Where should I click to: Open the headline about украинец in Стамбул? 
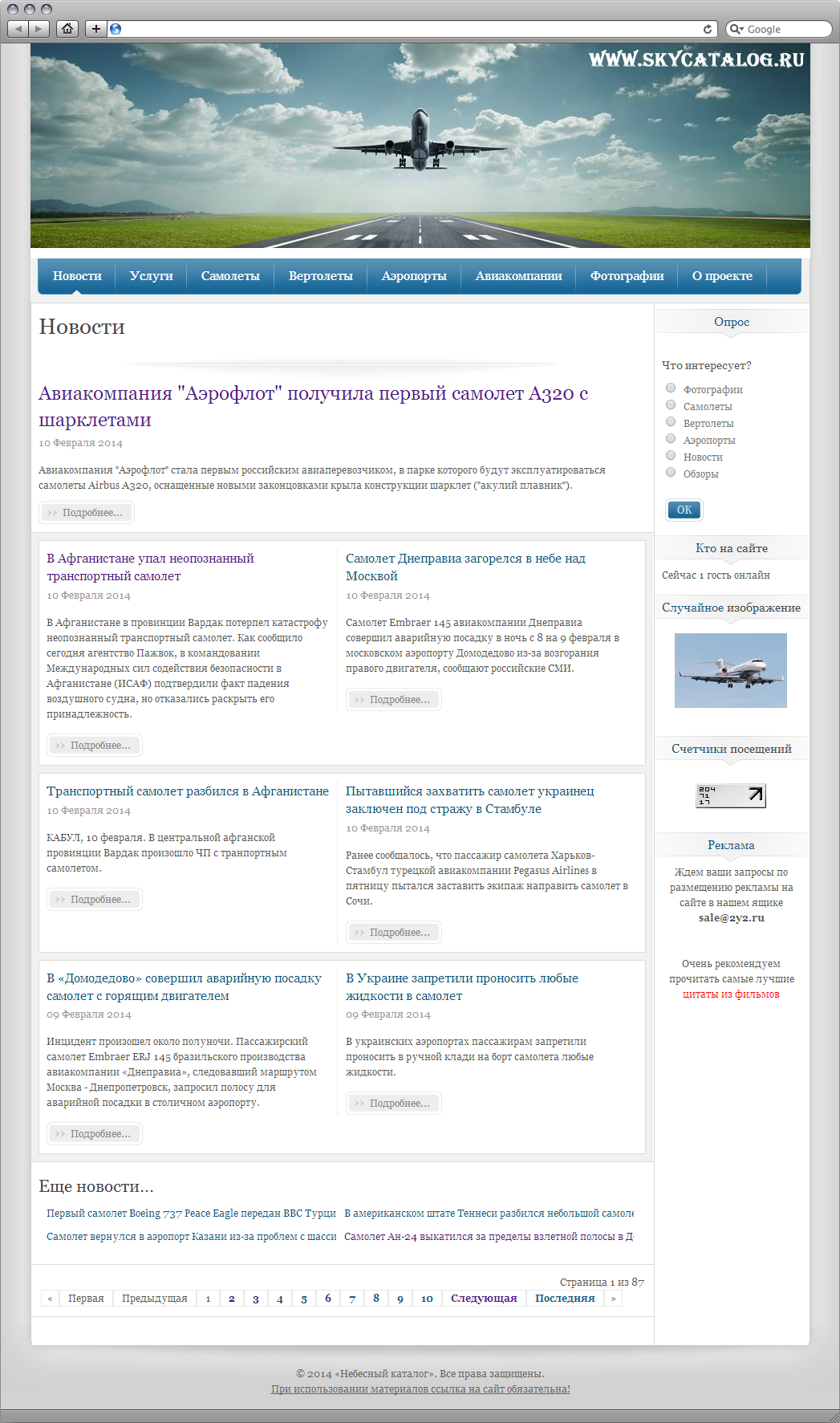click(470, 799)
